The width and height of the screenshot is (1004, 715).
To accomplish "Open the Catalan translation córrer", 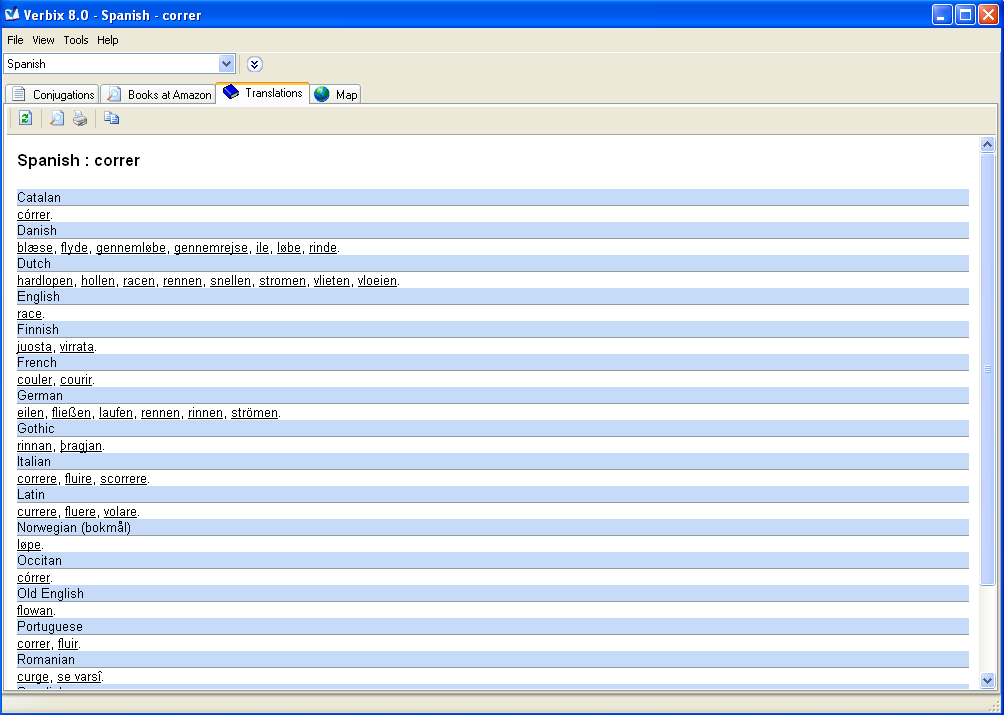I will 33,214.
